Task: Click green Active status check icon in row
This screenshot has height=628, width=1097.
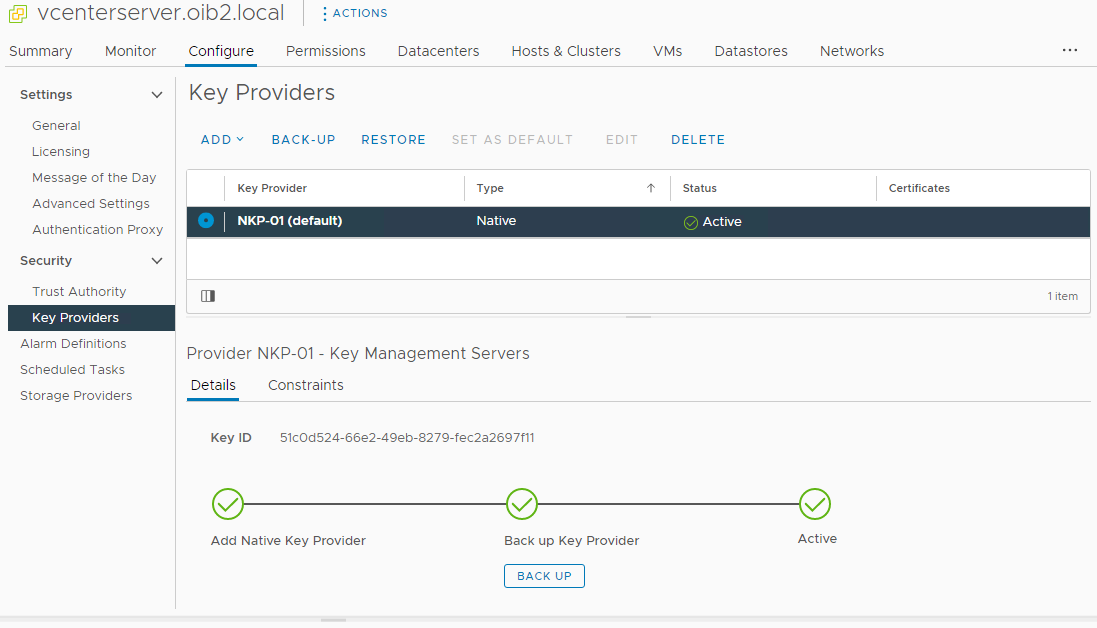Action: [x=691, y=222]
